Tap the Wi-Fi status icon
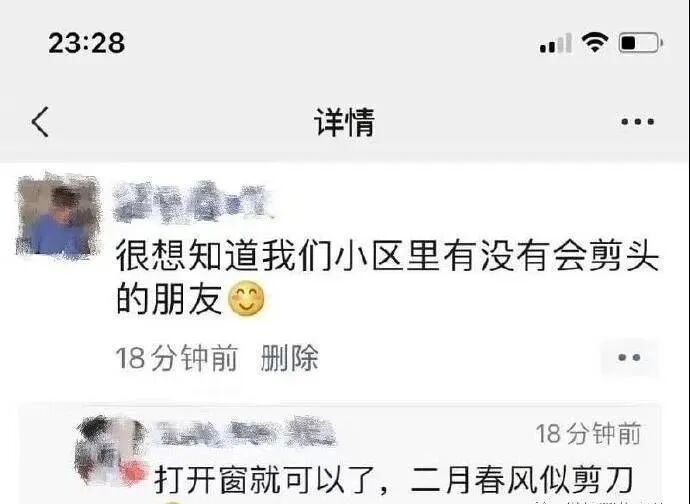Screen dimensions: 690x504 click(595, 43)
